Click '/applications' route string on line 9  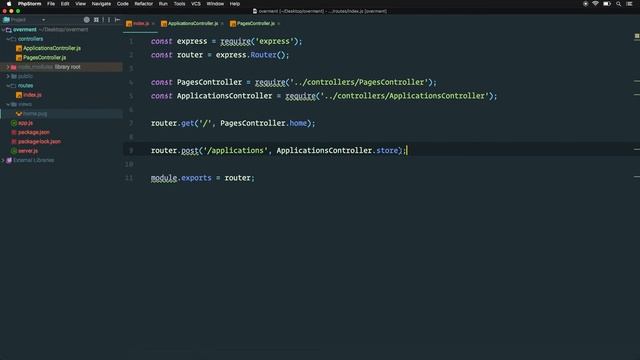[x=236, y=151]
